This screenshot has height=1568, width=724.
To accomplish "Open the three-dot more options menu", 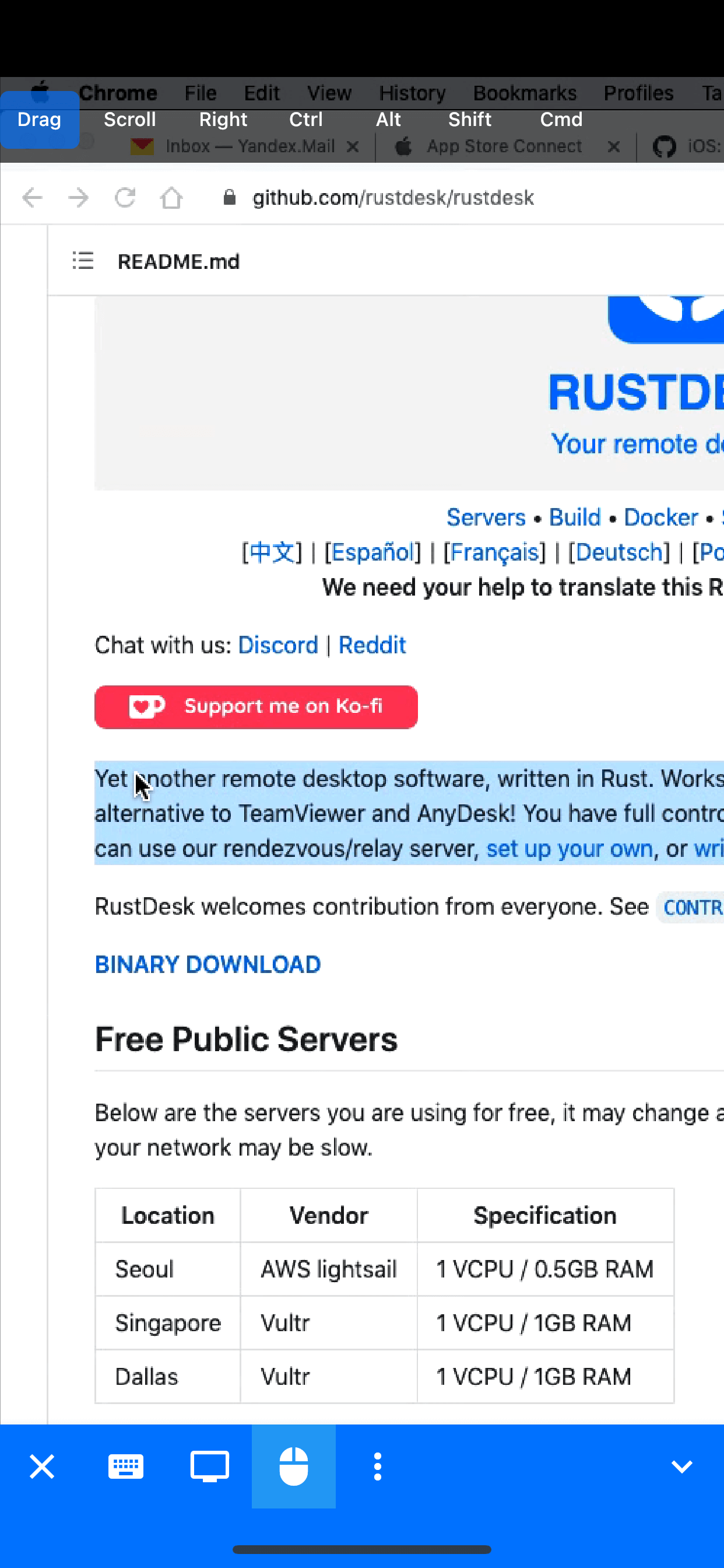I will pos(378,1466).
